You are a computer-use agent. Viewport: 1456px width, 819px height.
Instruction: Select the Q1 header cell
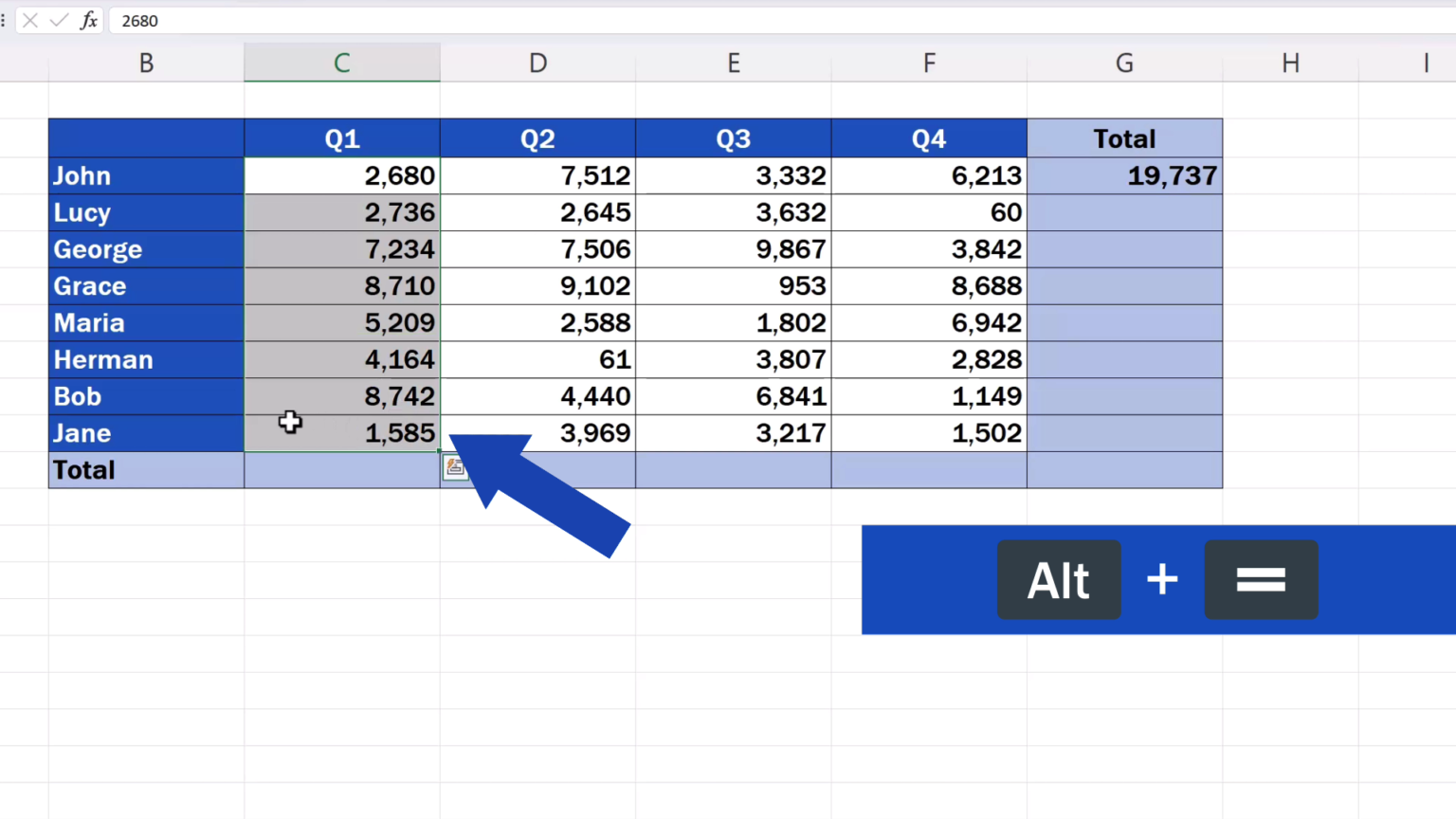341,138
